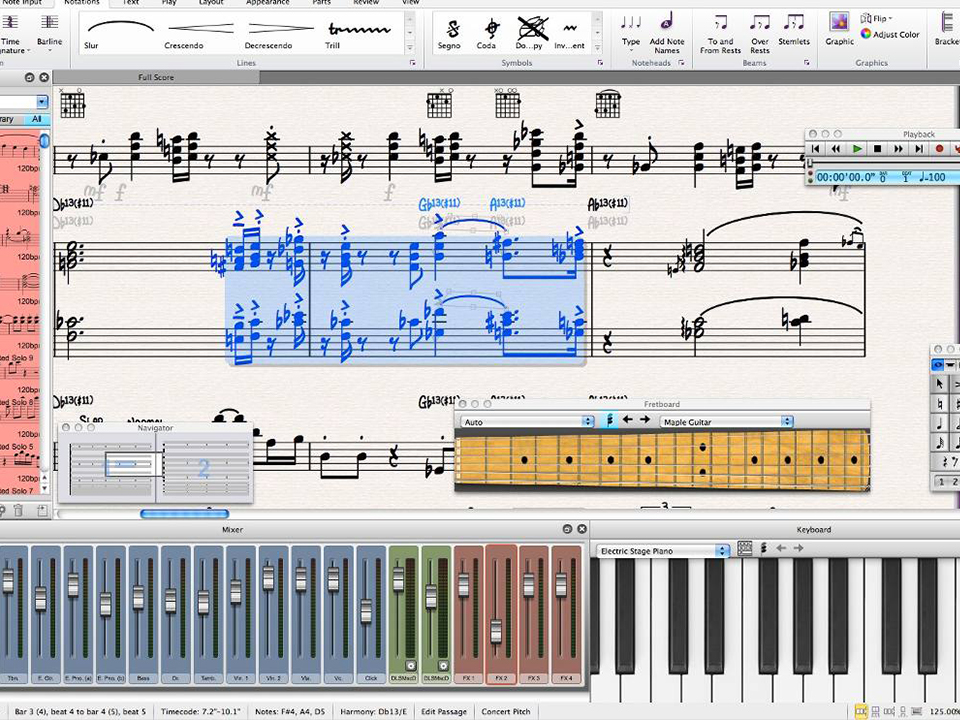960x720 pixels.
Task: Add Note Names to noteheads
Action: pos(667,32)
